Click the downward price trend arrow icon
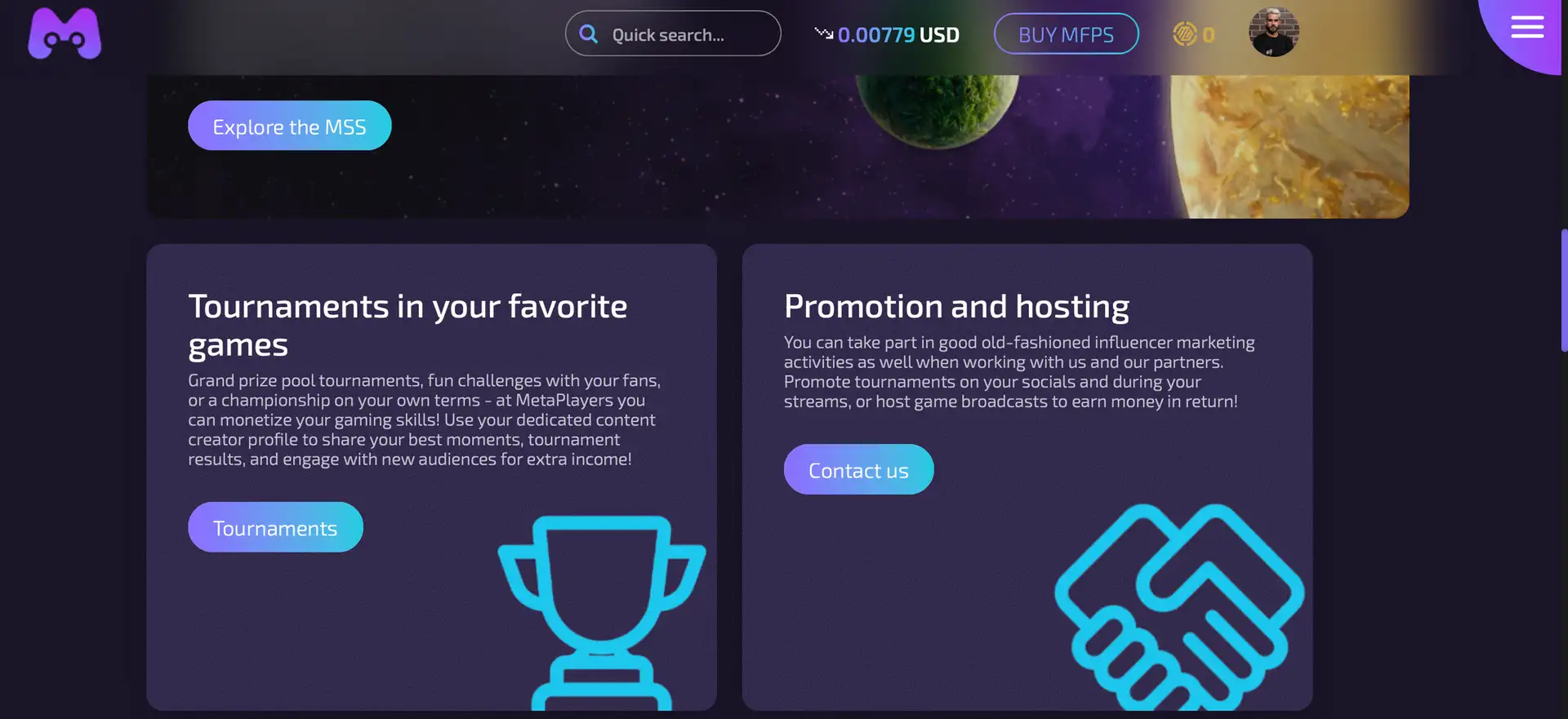Image resolution: width=1568 pixels, height=719 pixels. pyautogui.click(x=823, y=33)
